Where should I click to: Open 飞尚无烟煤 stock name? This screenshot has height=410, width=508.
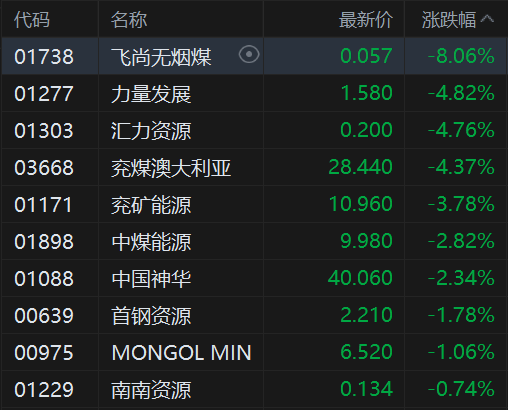coord(161,57)
